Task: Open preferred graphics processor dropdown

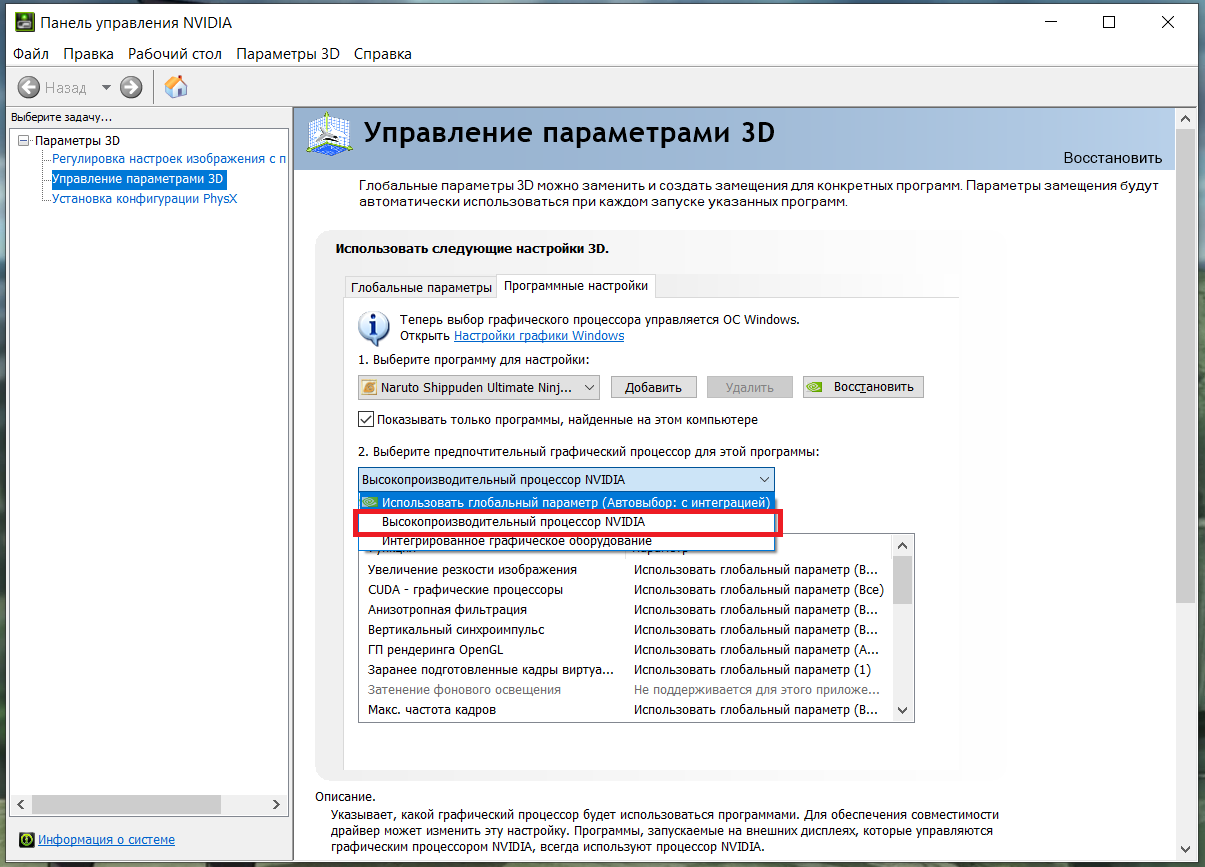Action: [x=566, y=480]
